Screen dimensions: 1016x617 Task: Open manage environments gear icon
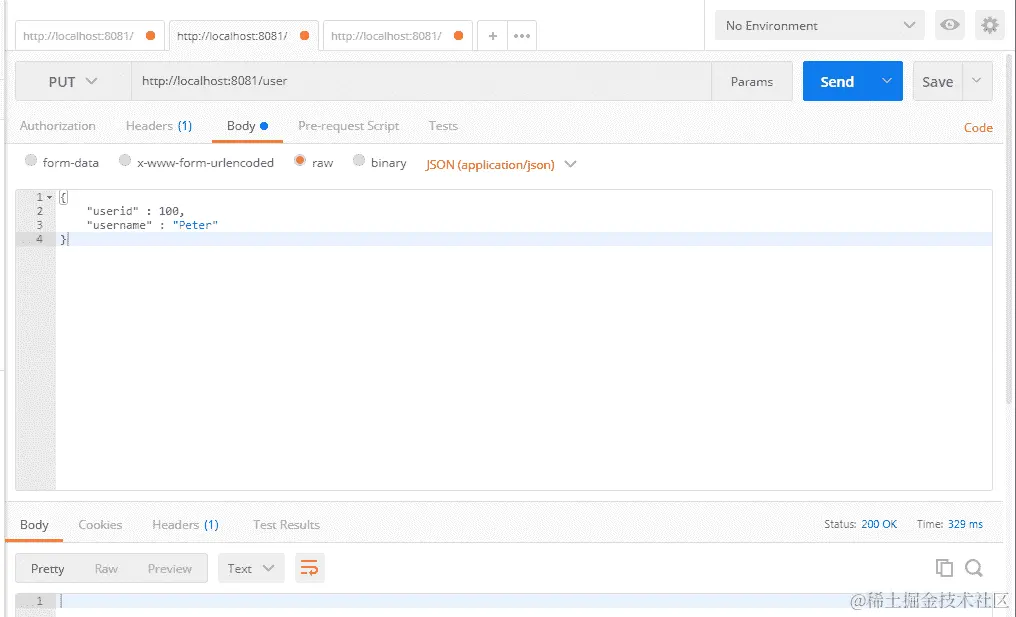coord(989,25)
